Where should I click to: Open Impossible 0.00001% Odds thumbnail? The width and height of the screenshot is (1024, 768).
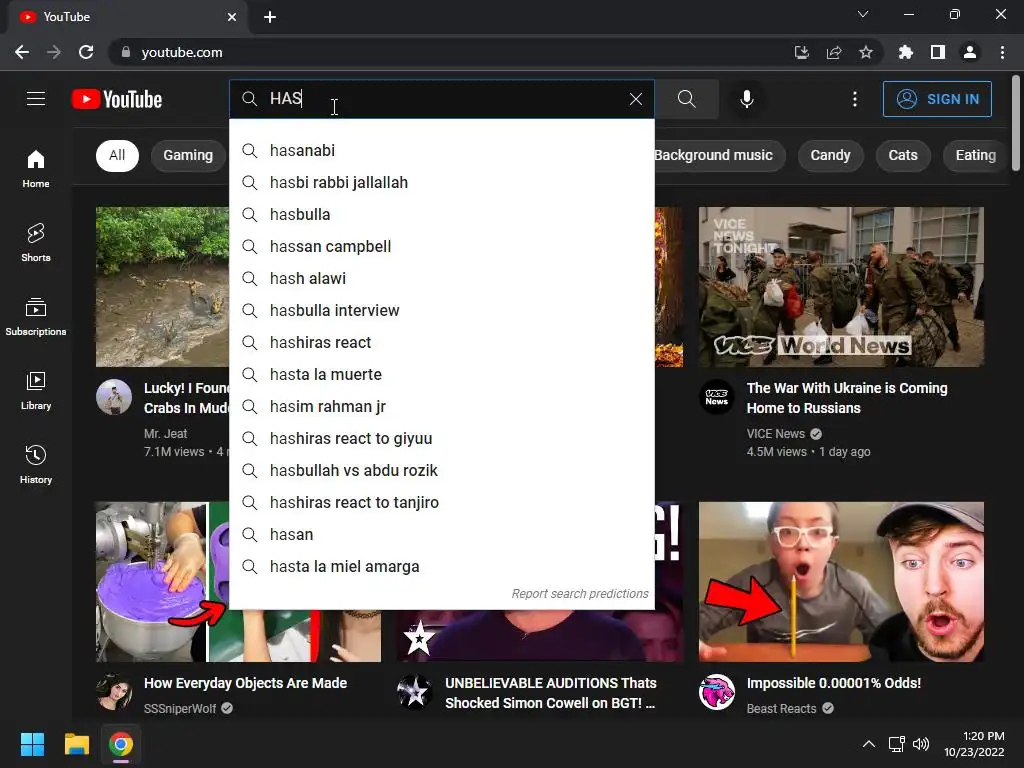[841, 582]
